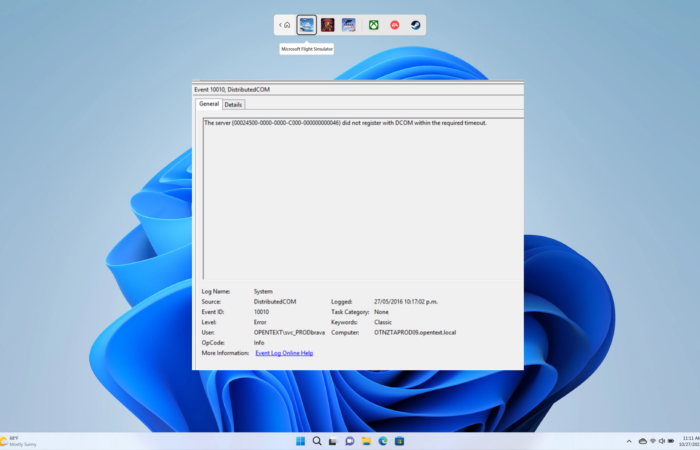Click the volume speaker tray icon
Screen dimensions: 700x450
coord(662,441)
